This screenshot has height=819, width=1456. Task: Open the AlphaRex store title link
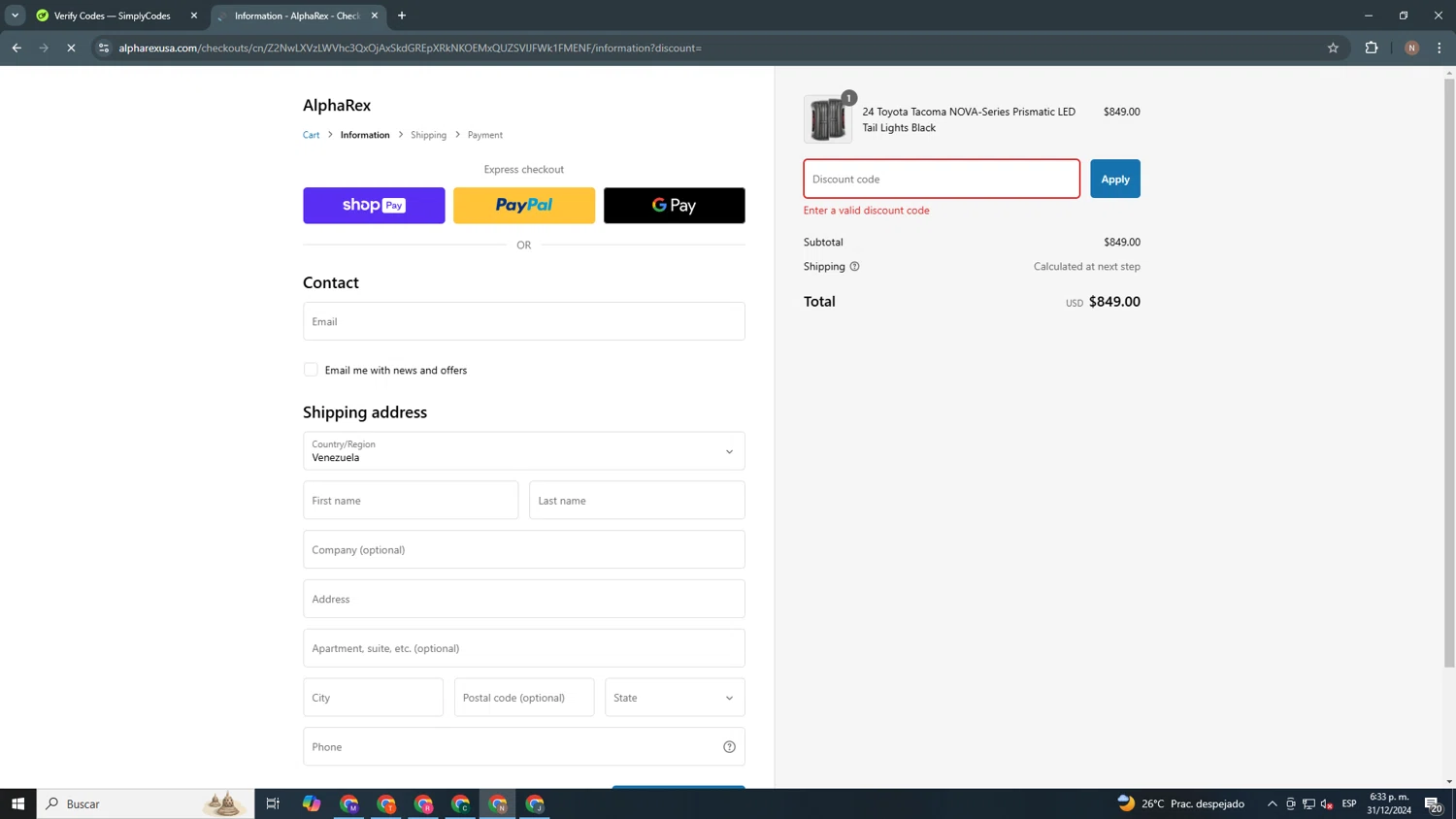(x=337, y=105)
